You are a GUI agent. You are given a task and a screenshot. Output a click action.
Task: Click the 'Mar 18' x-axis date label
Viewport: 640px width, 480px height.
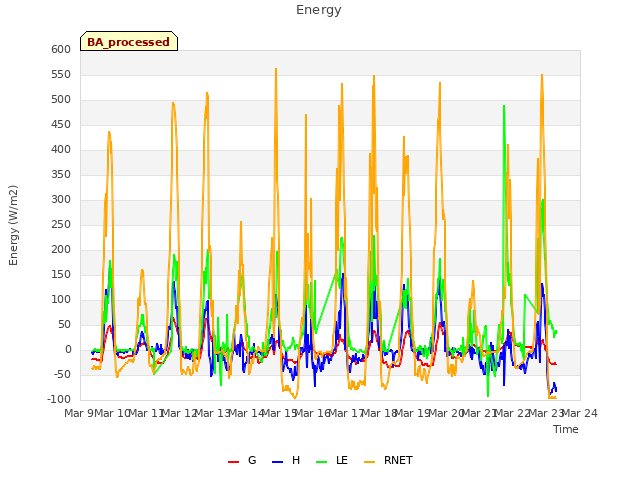(x=379, y=413)
